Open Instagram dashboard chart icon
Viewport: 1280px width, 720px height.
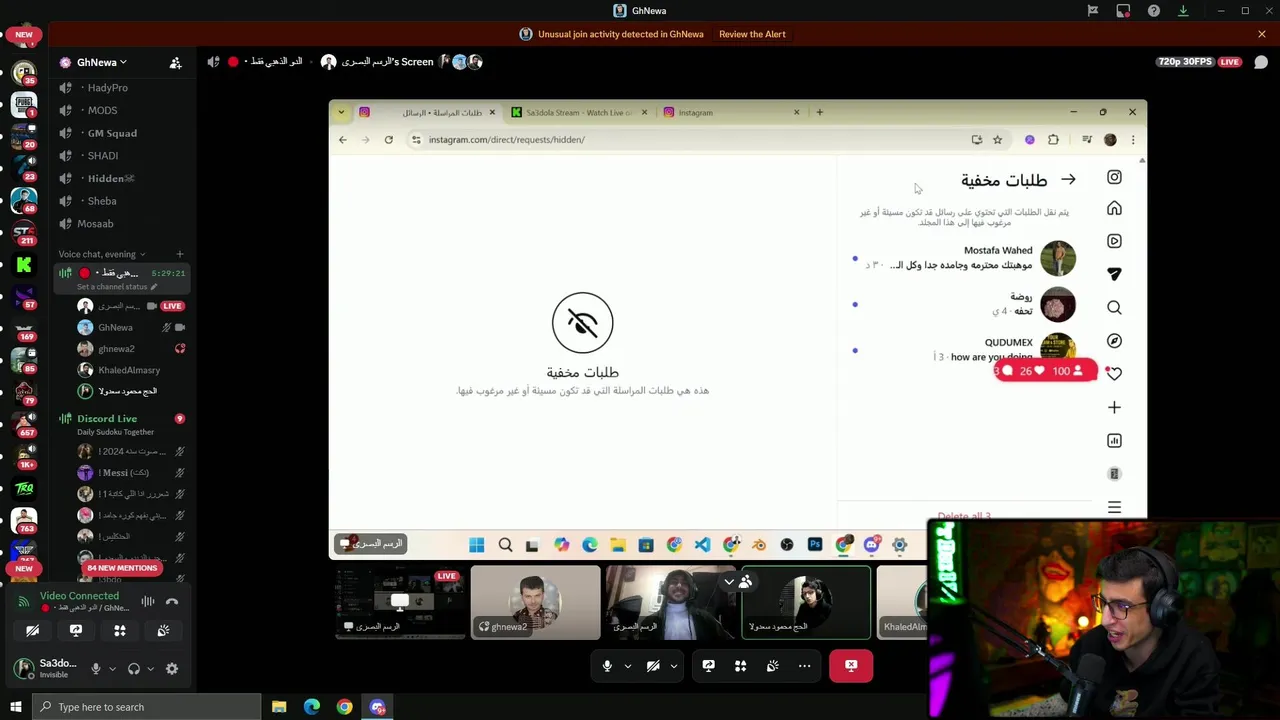[1114, 440]
